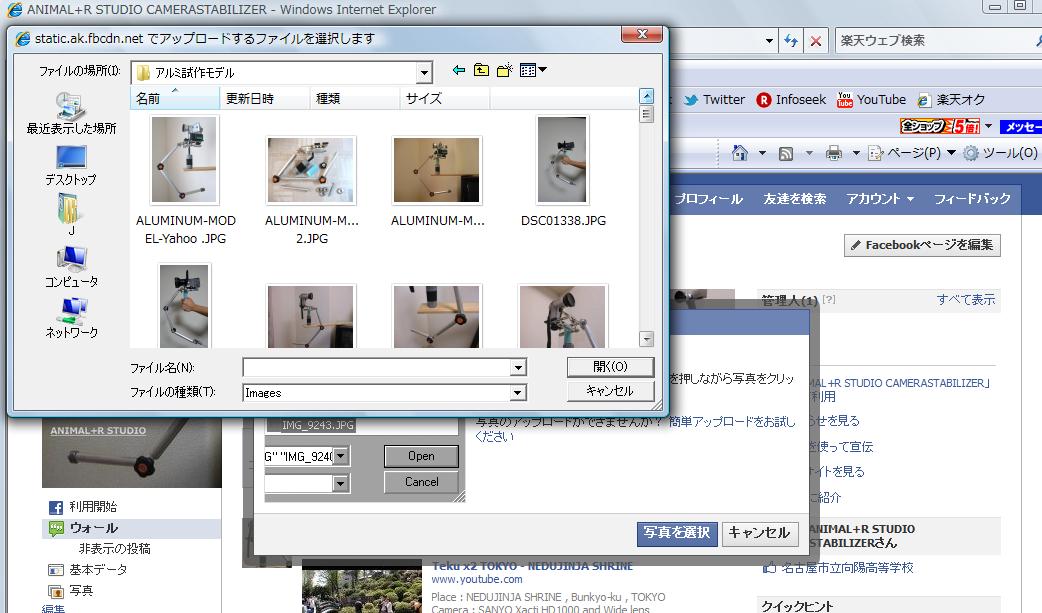The height and width of the screenshot is (613, 1042).
Task: Open YouTube favorites link
Action: [871, 100]
